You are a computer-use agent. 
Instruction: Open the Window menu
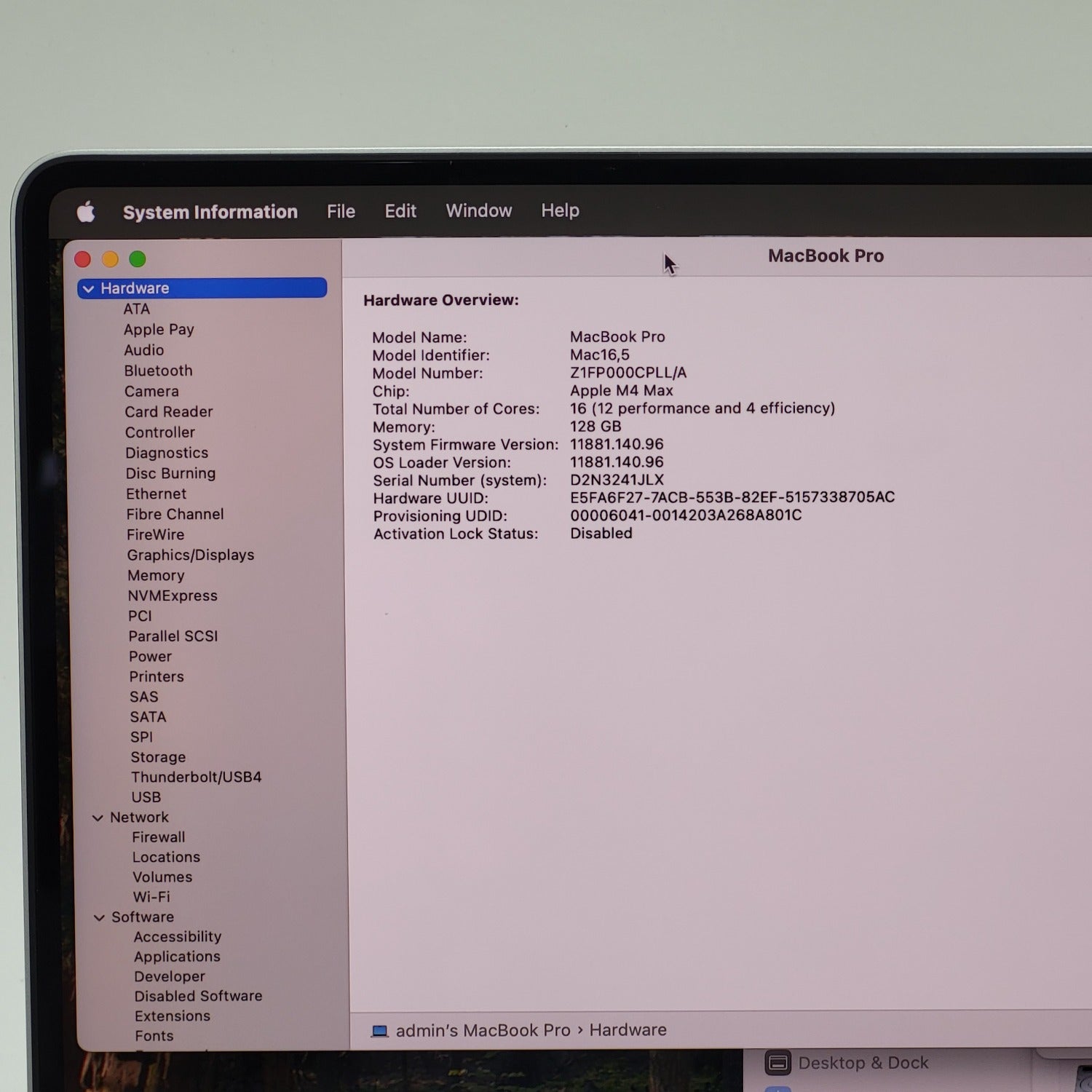[x=478, y=210]
